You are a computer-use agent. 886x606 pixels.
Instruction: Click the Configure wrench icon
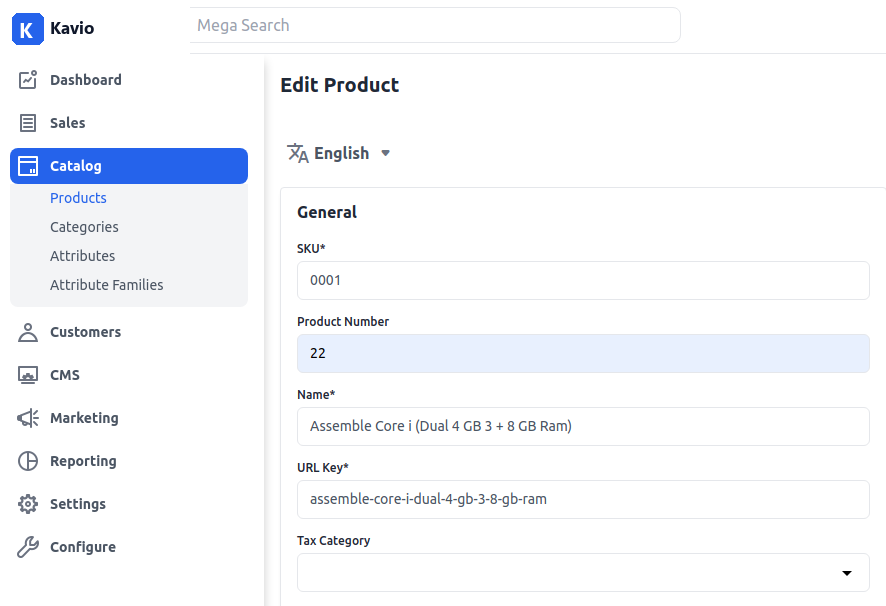tap(28, 547)
